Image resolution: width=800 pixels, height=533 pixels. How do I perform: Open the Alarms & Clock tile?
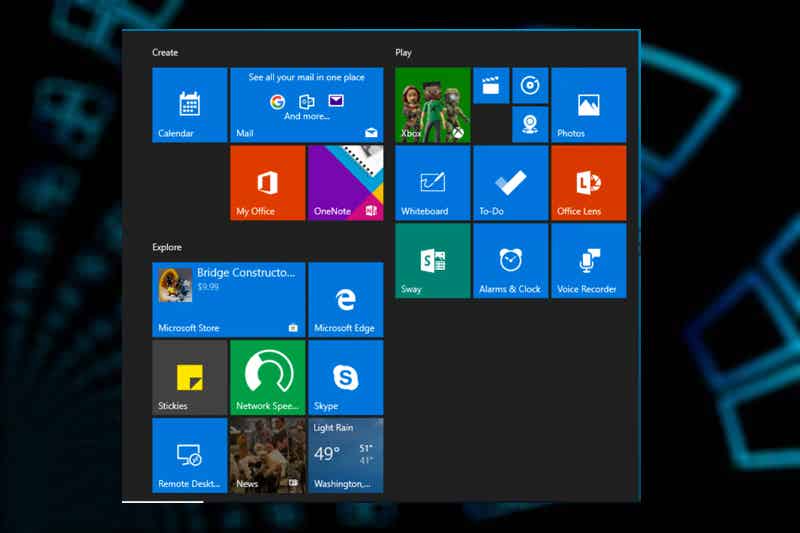click(511, 261)
